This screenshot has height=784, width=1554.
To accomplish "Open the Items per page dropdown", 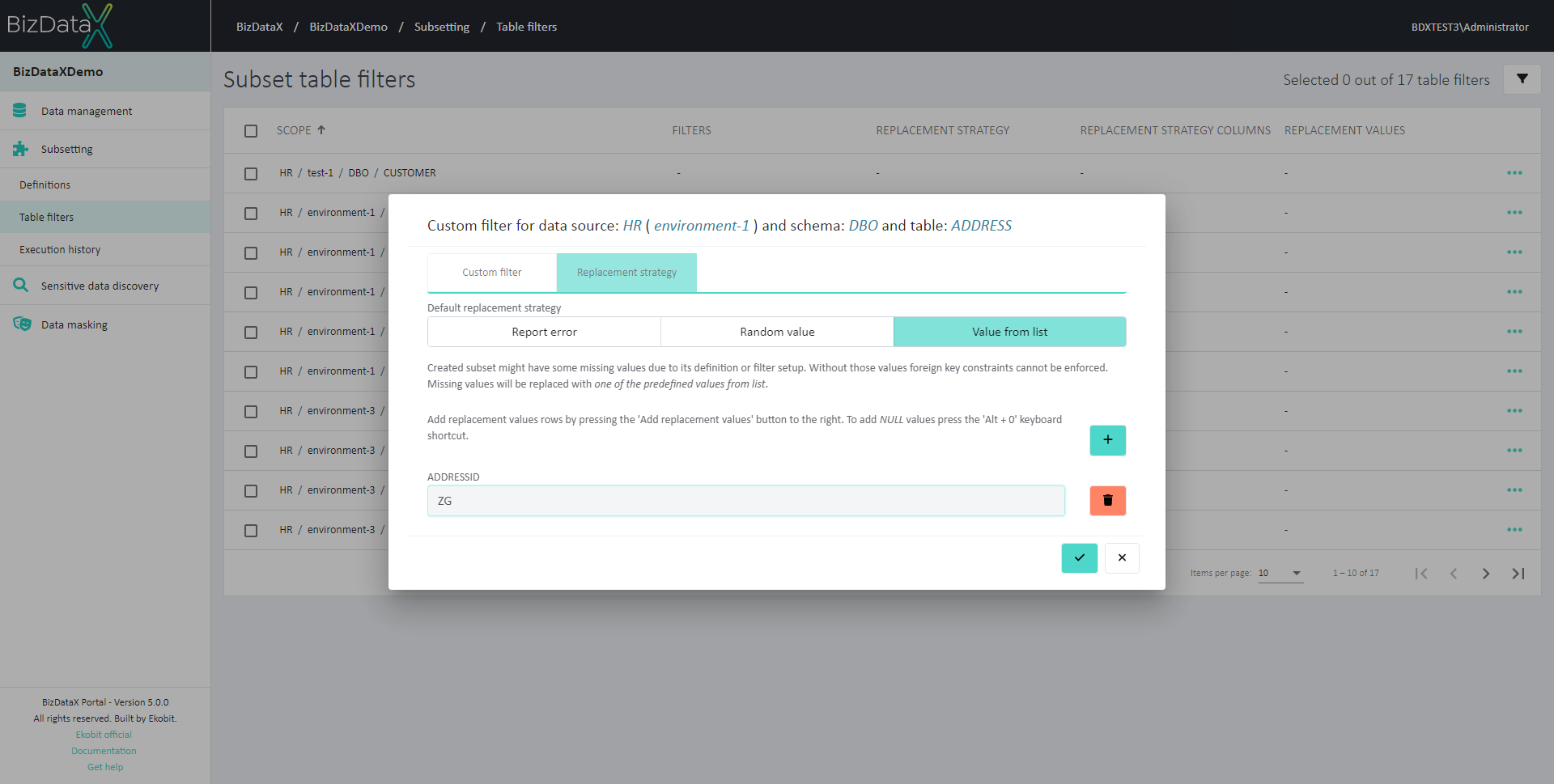I will 1280,573.
